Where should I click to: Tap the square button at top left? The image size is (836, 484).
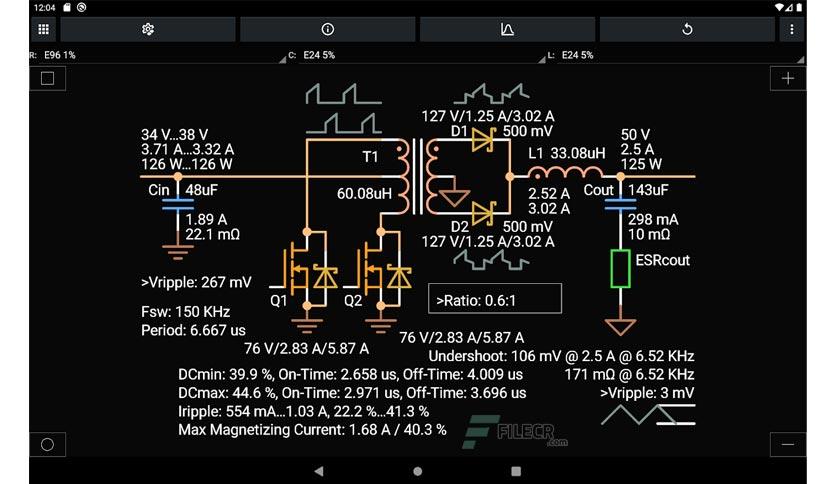(x=47, y=78)
